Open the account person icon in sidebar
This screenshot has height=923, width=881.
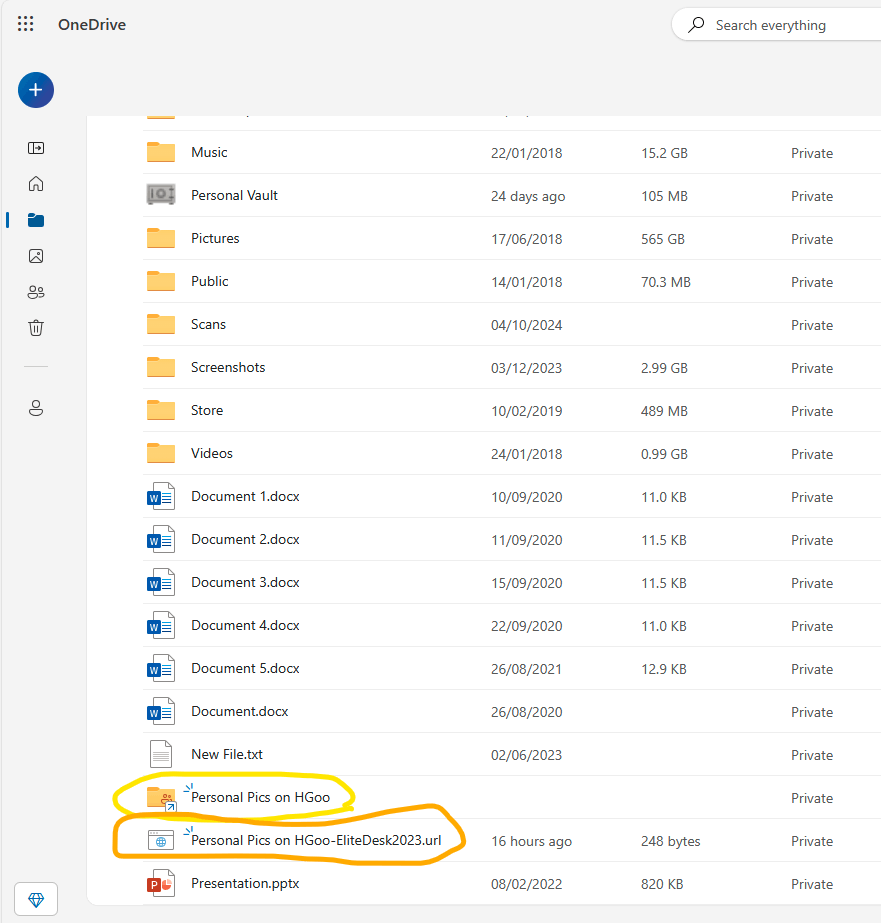(x=36, y=408)
